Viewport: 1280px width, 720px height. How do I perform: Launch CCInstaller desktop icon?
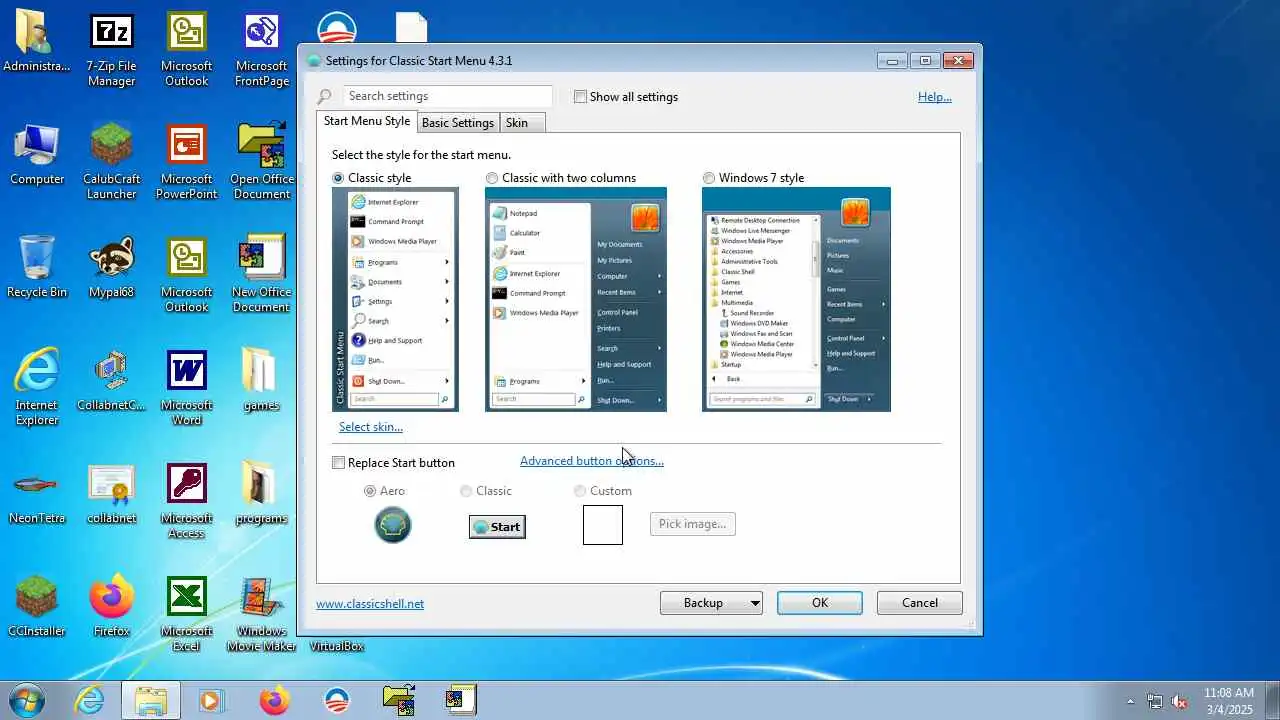coord(37,606)
